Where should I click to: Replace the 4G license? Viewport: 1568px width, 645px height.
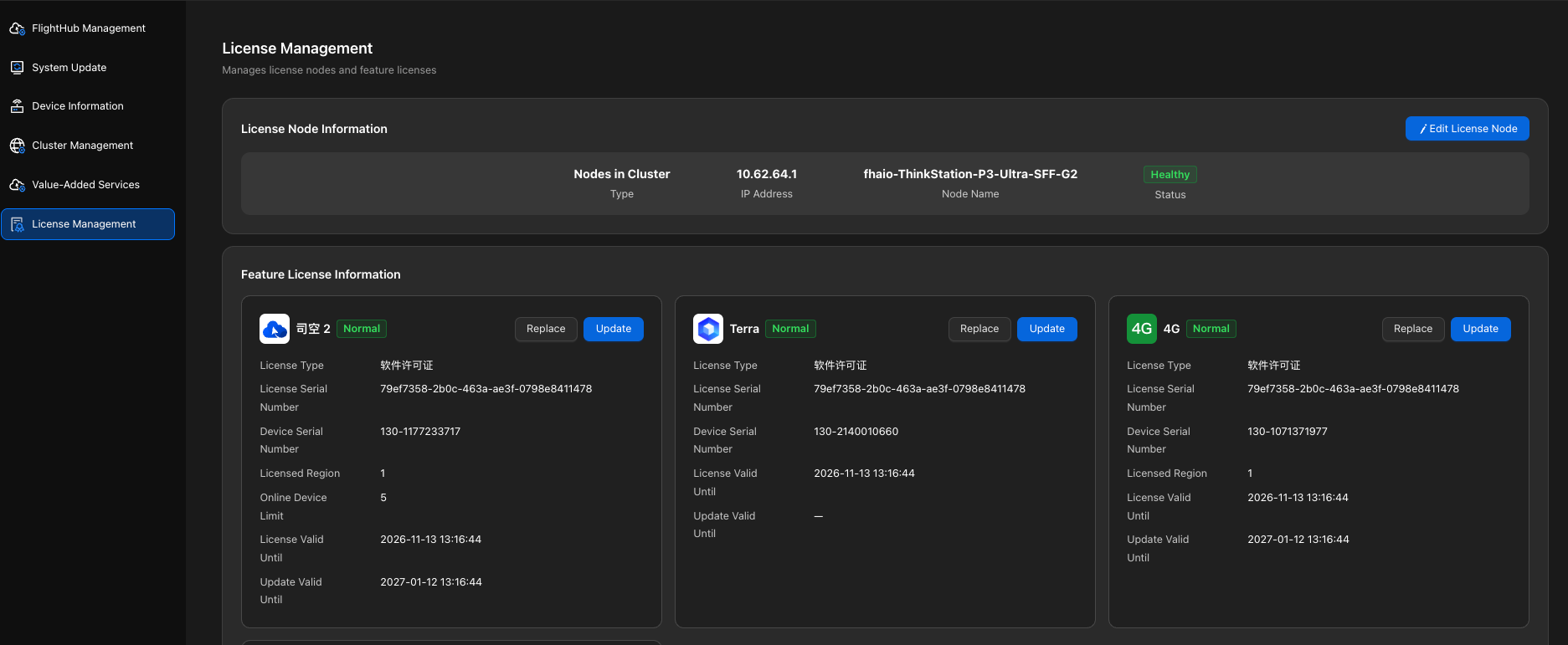click(x=1413, y=329)
